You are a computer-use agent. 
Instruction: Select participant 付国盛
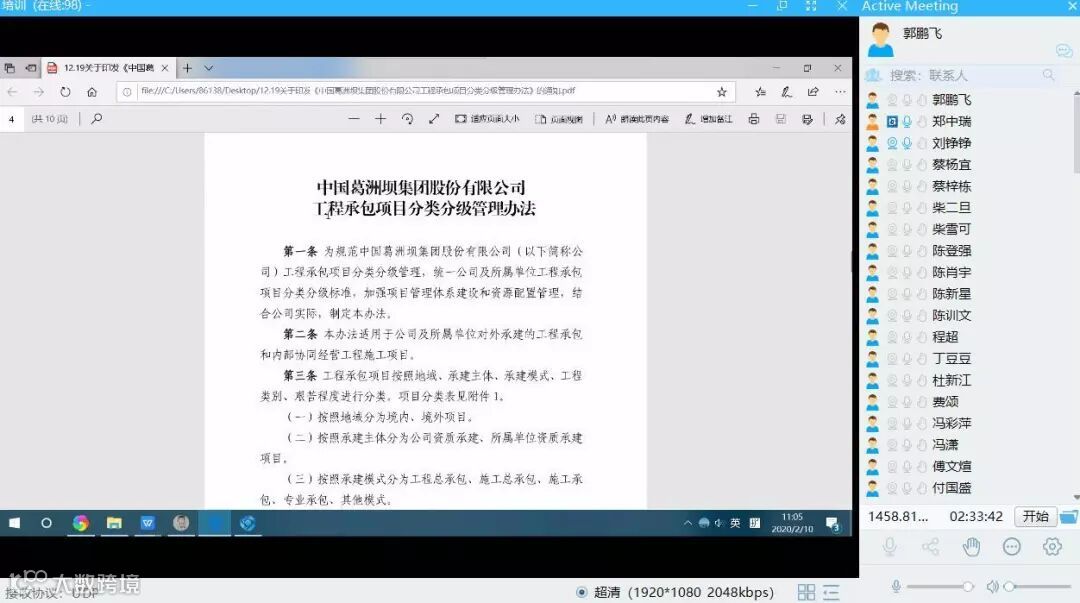click(951, 488)
